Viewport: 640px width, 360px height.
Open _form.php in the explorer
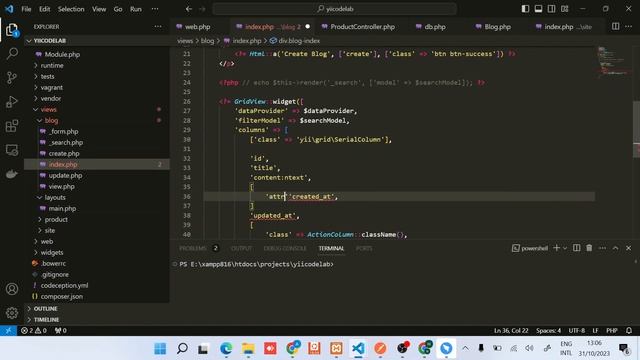(x=63, y=131)
